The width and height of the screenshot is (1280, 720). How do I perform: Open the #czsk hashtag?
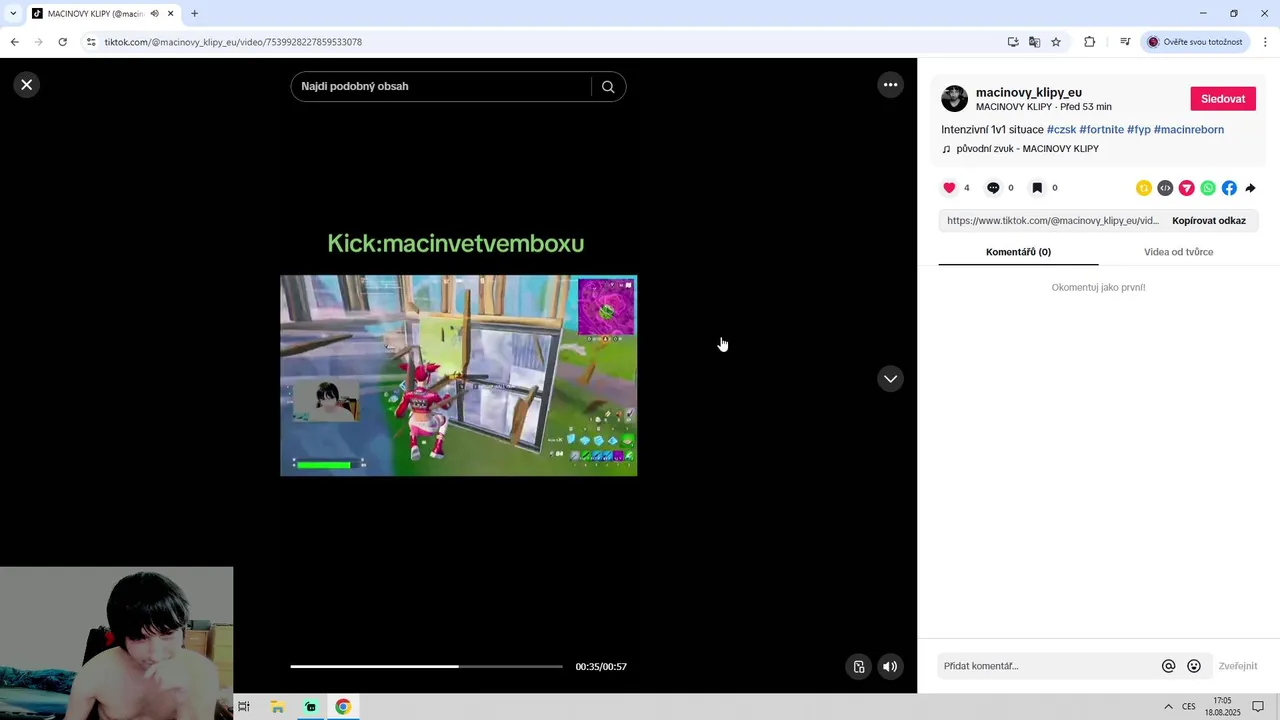pyautogui.click(x=1061, y=130)
